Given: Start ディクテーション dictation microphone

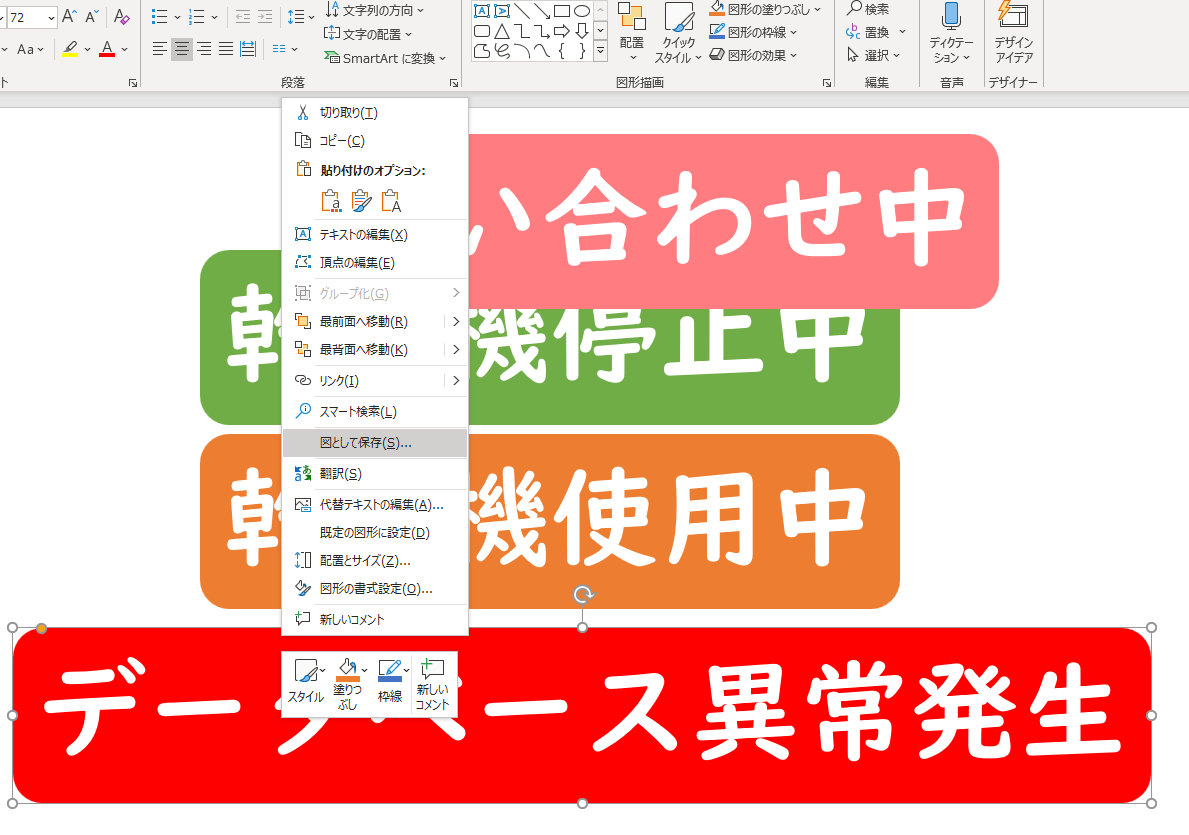Looking at the screenshot, I should [951, 32].
